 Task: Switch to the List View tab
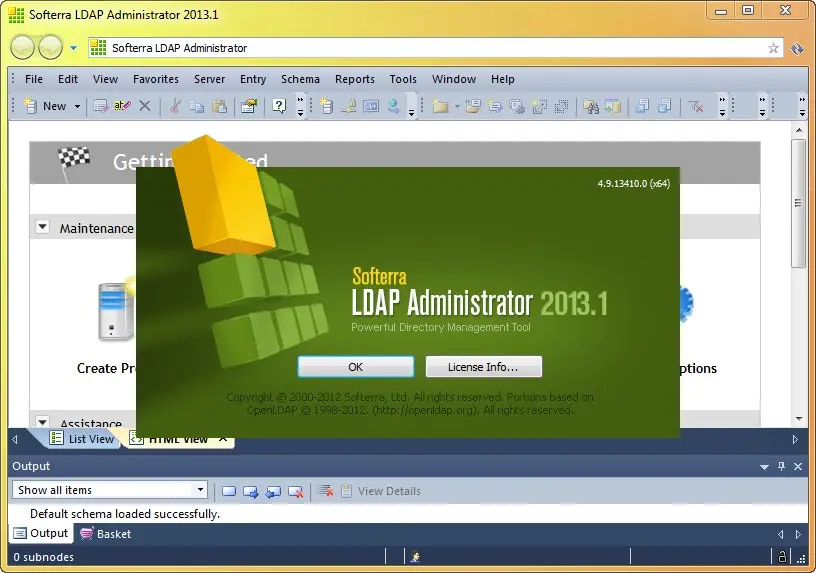[82, 439]
